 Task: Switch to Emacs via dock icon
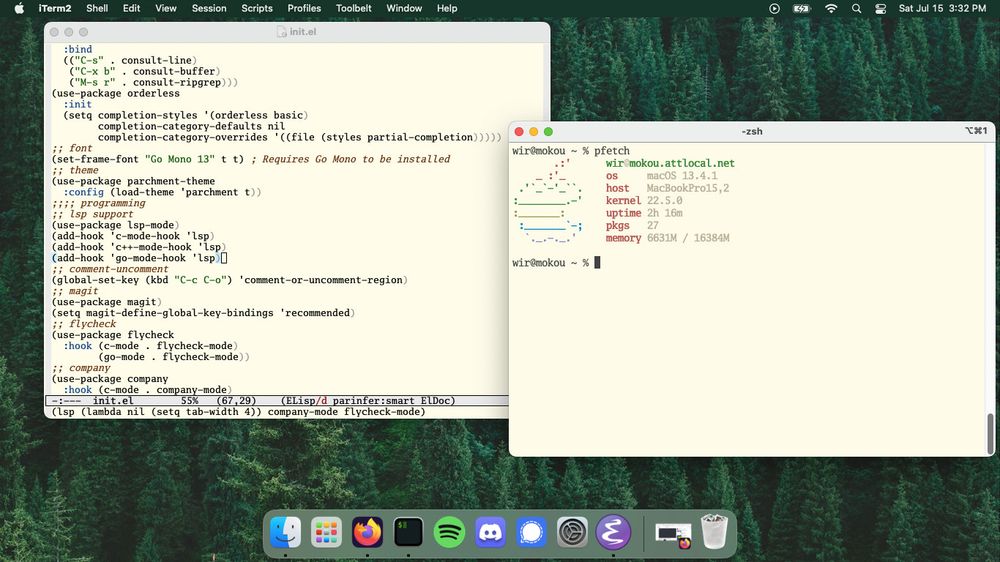tap(612, 532)
